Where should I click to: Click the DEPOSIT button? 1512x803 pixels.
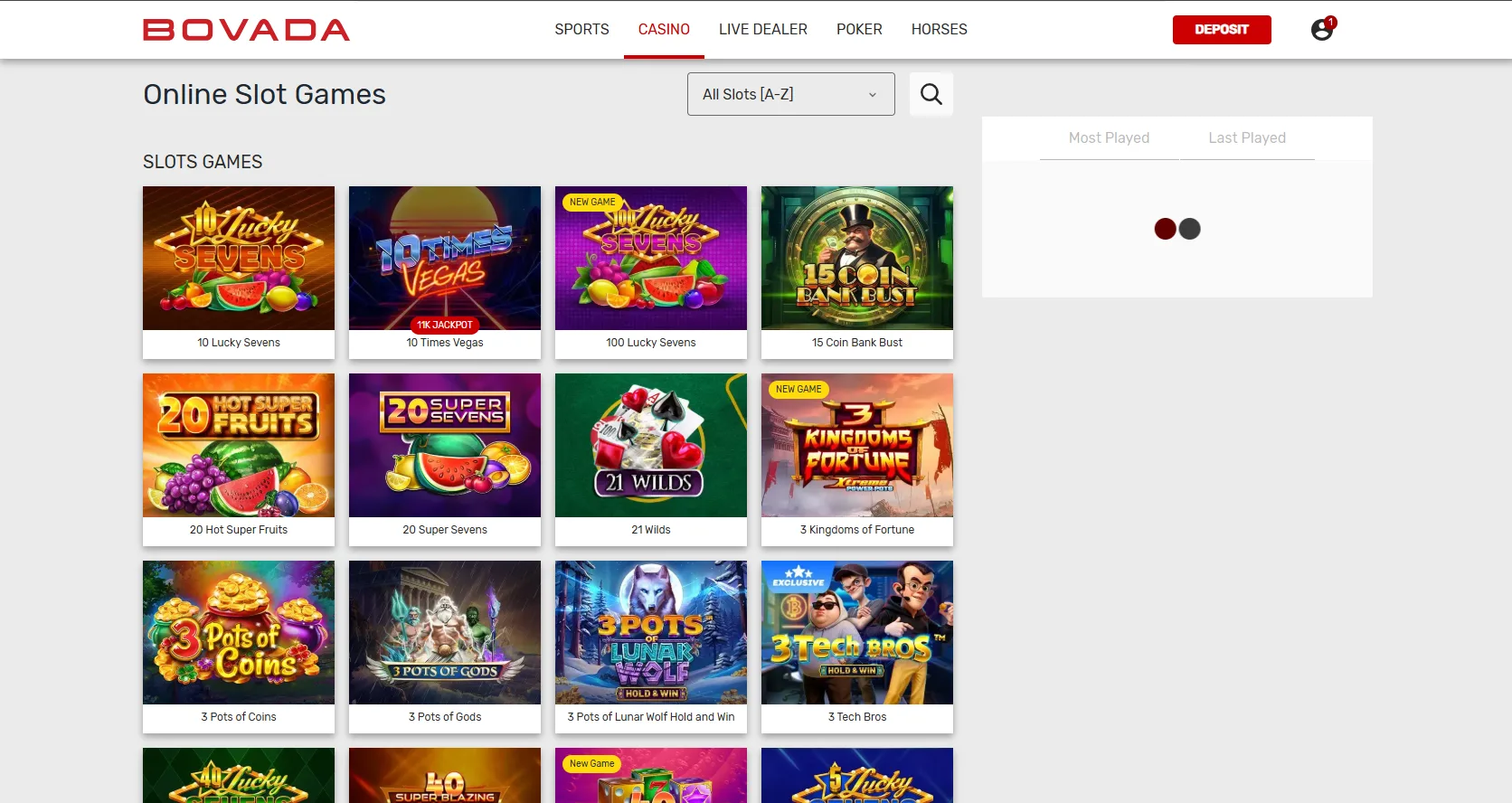click(1222, 30)
